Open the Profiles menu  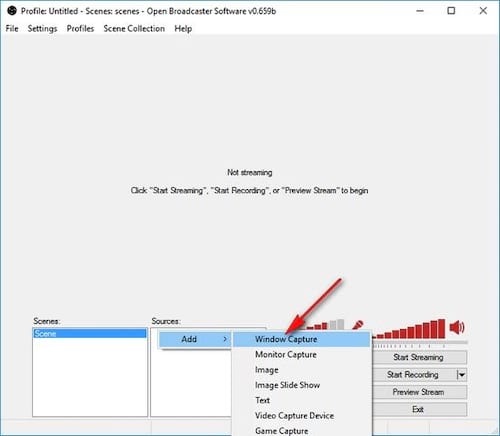tap(80, 29)
